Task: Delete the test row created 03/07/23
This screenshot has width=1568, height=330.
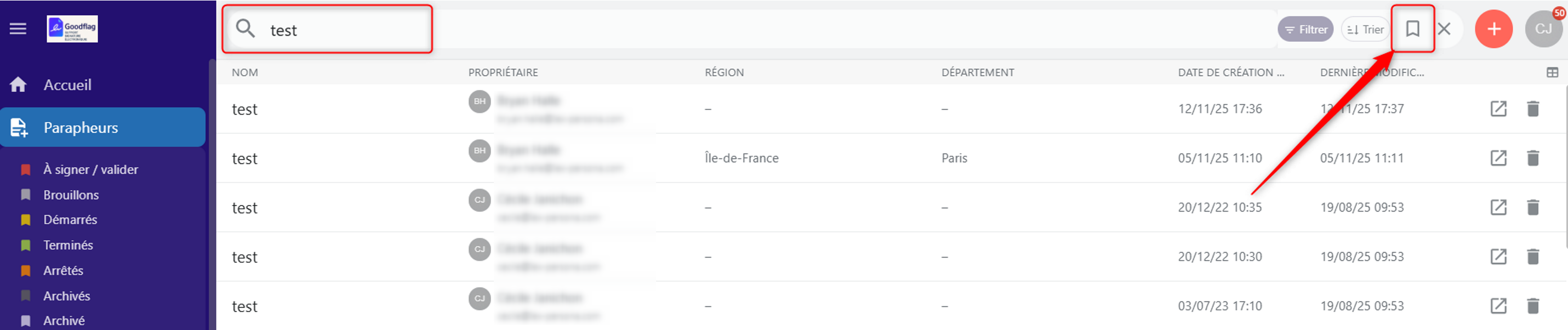Action: 1533,306
